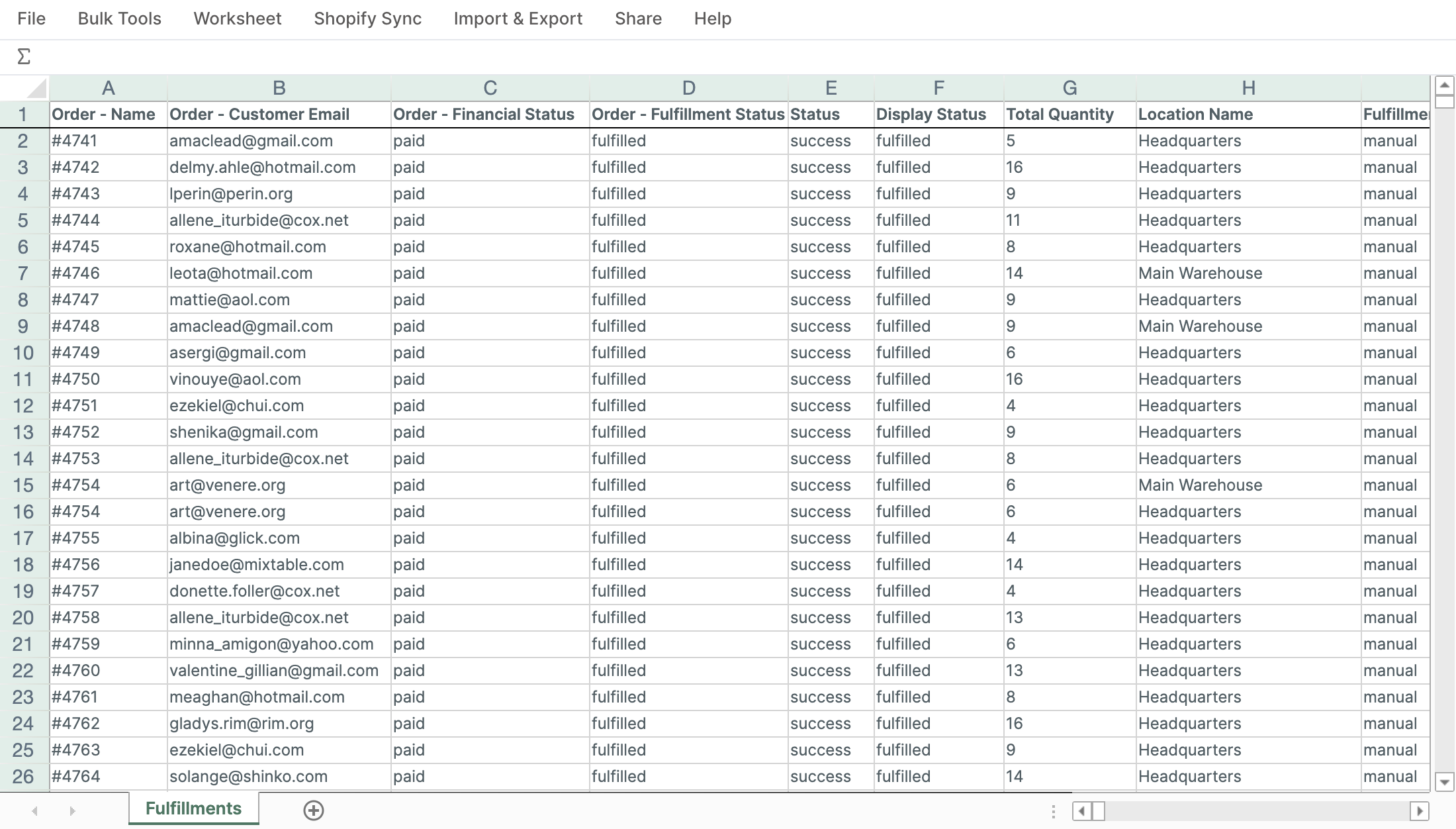Click order #4748 cell
1456x829 pixels.
click(109, 326)
